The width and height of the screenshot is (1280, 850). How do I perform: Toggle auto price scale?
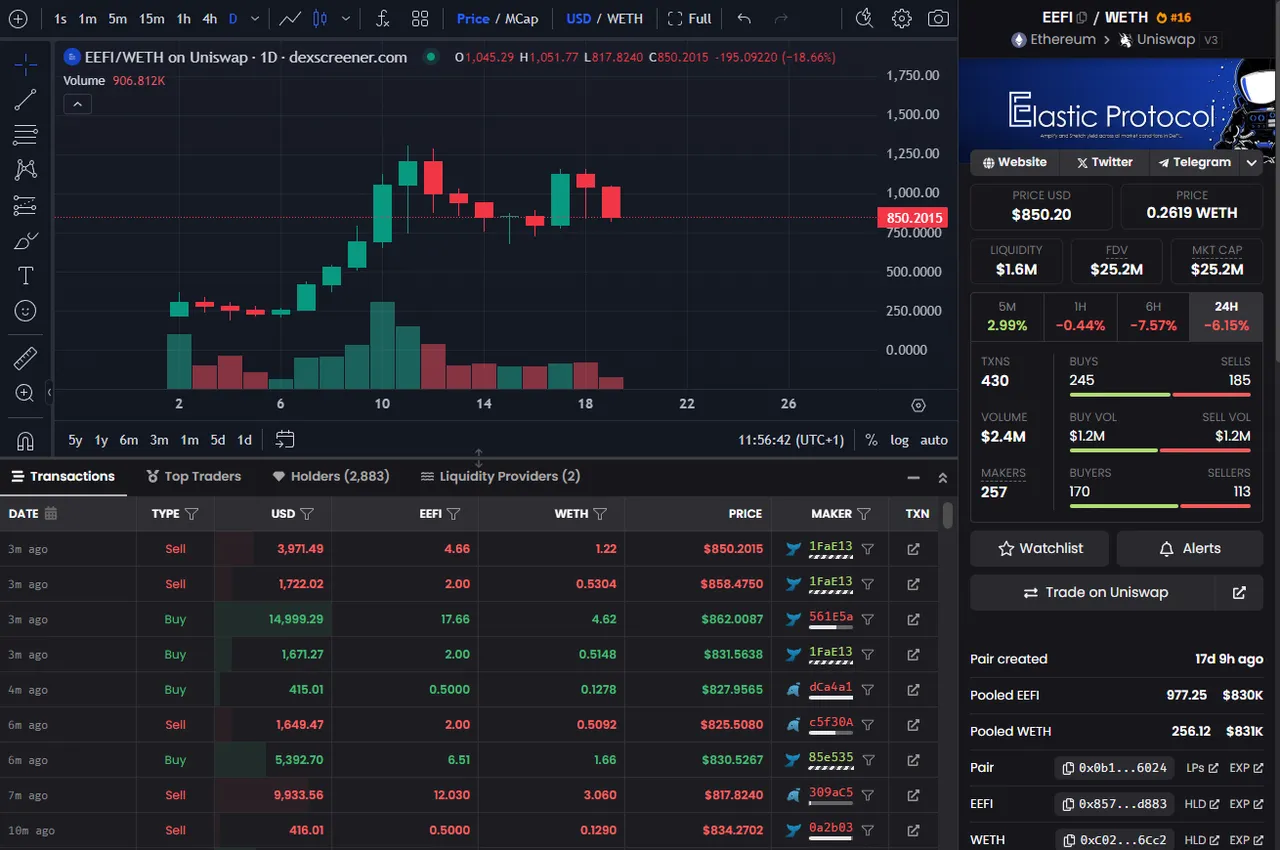934,440
